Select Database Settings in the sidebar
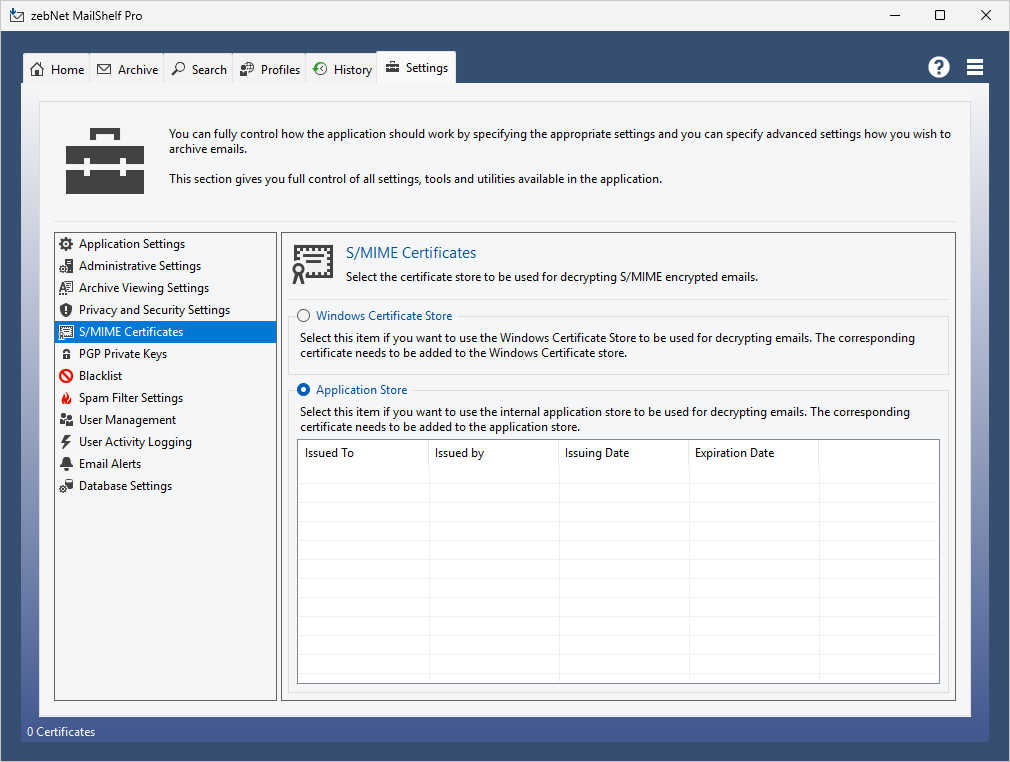 (x=125, y=486)
